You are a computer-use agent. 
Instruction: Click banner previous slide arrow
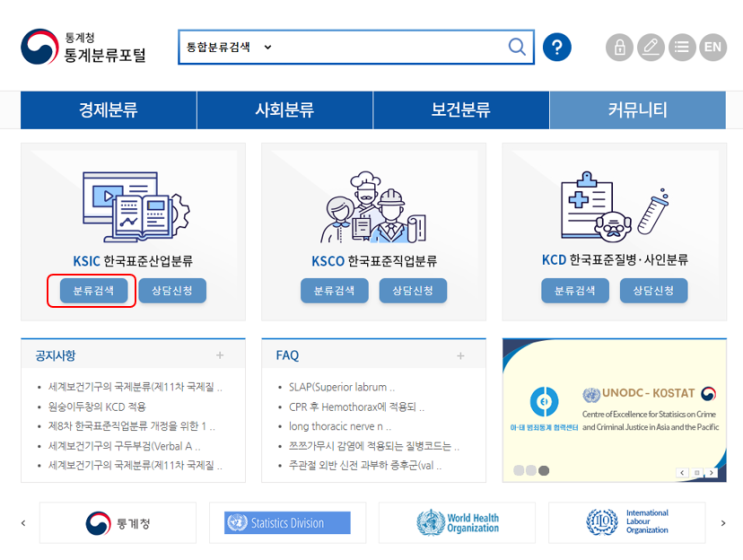coord(682,472)
